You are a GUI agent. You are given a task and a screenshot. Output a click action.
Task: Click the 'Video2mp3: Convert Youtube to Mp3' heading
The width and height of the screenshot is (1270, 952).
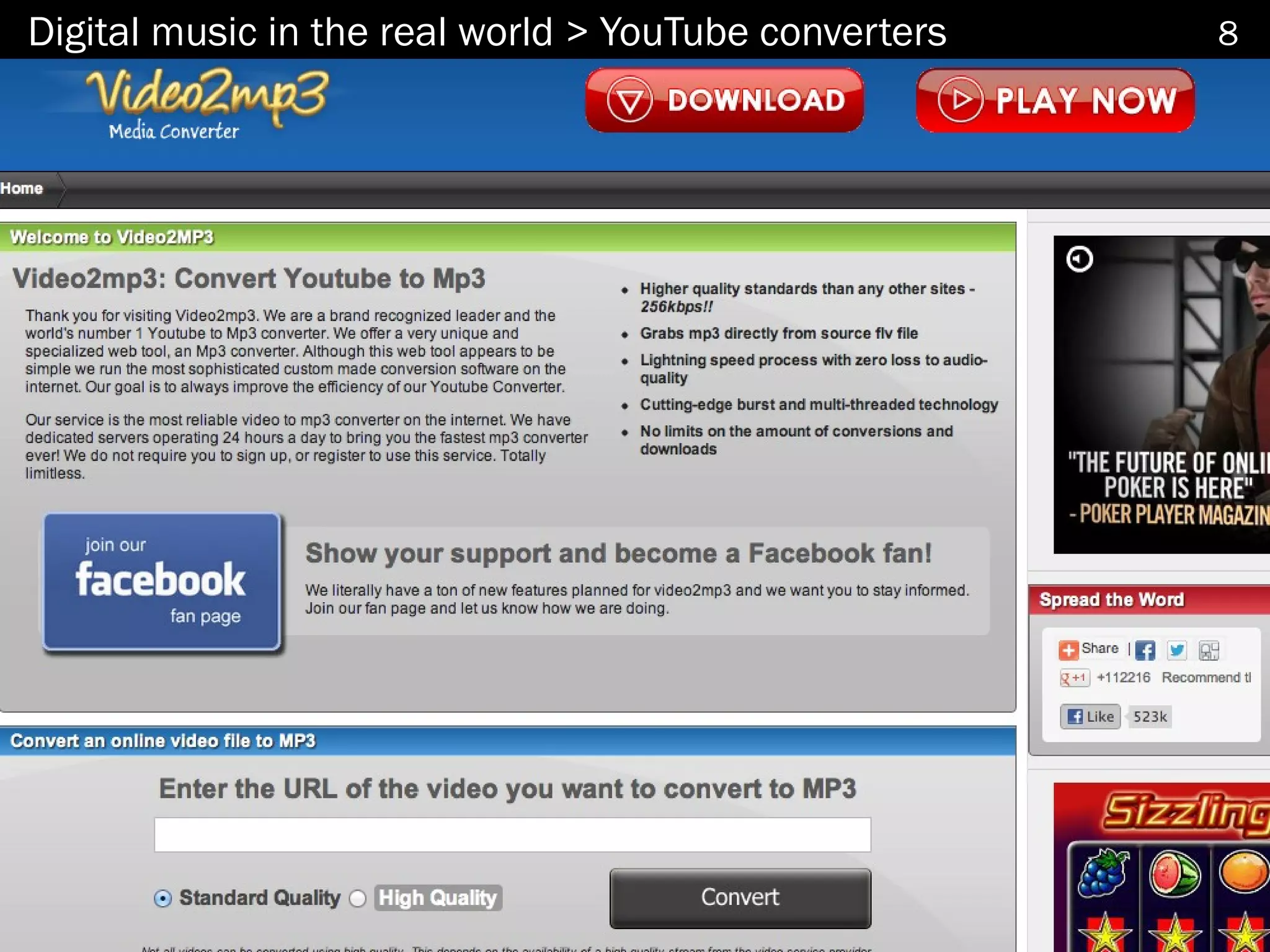(x=249, y=278)
